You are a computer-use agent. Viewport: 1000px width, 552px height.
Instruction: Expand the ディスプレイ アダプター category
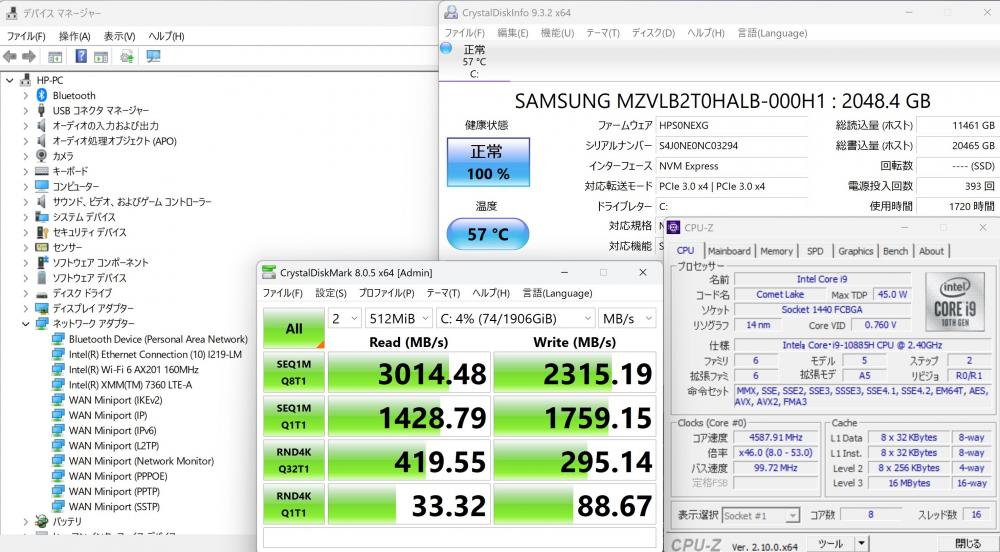coord(26,309)
